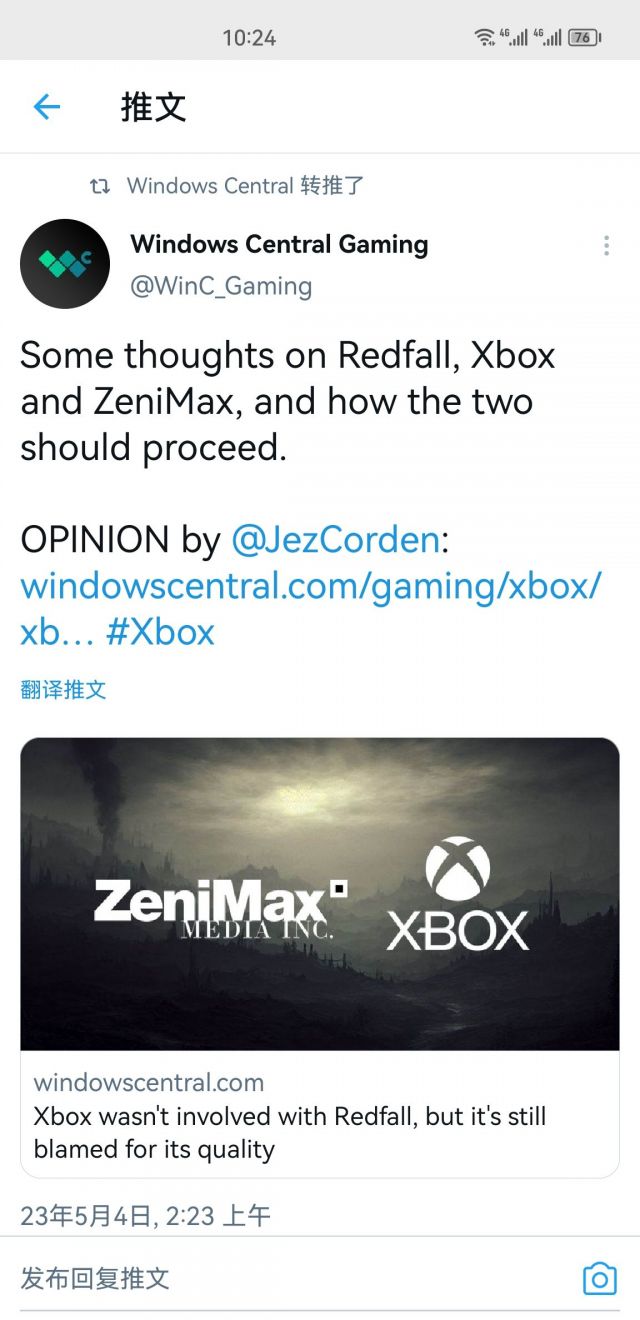Tap the 推文 title in the header
This screenshot has width=640, height=1320.
(x=151, y=107)
